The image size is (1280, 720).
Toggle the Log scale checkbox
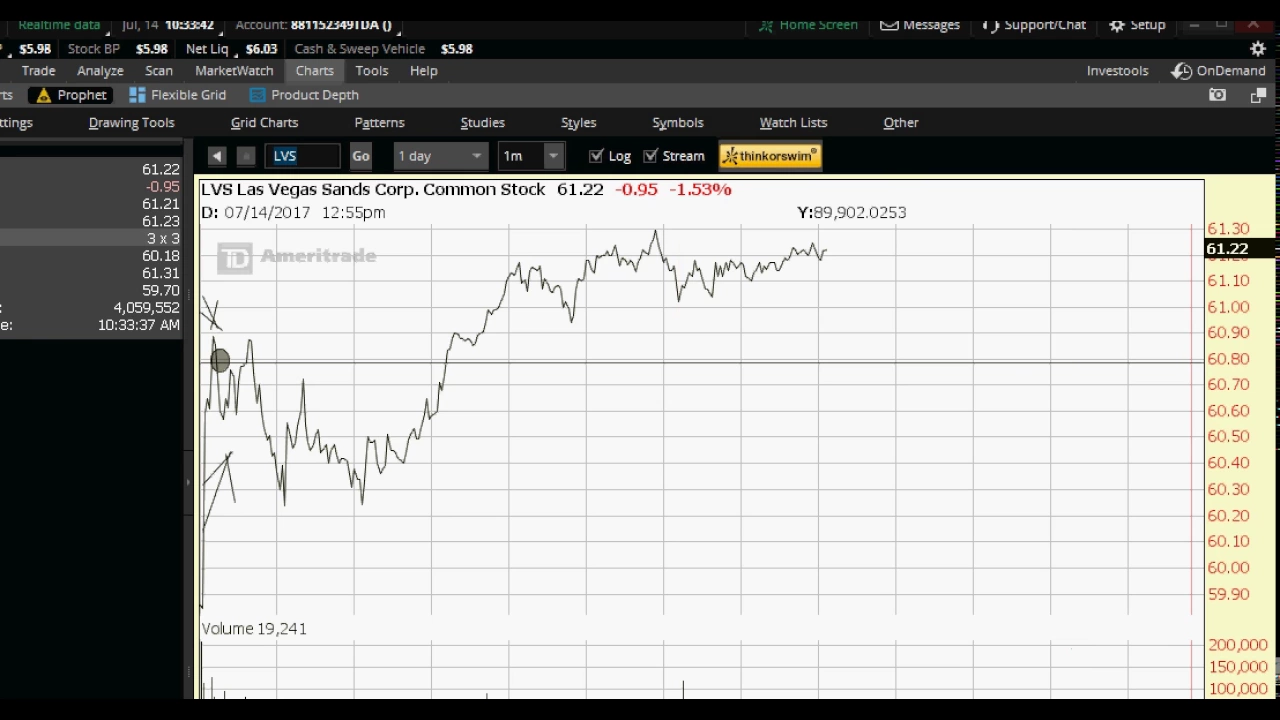[x=597, y=156]
